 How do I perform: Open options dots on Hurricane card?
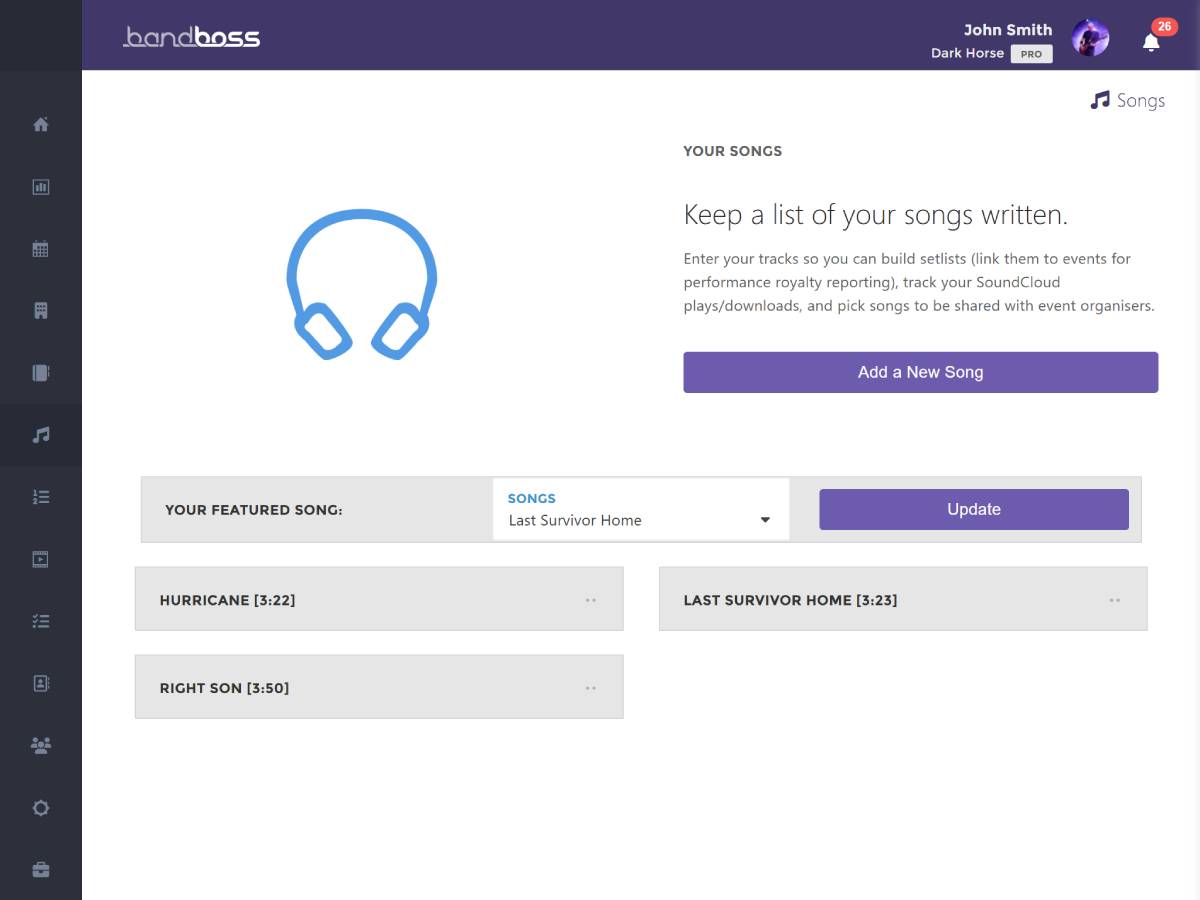click(590, 600)
